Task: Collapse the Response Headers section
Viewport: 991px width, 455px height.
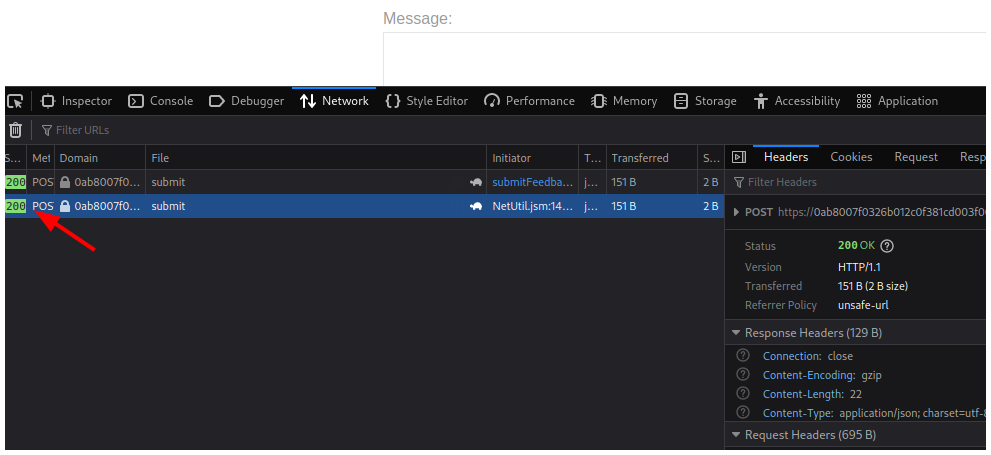Action: 736,332
